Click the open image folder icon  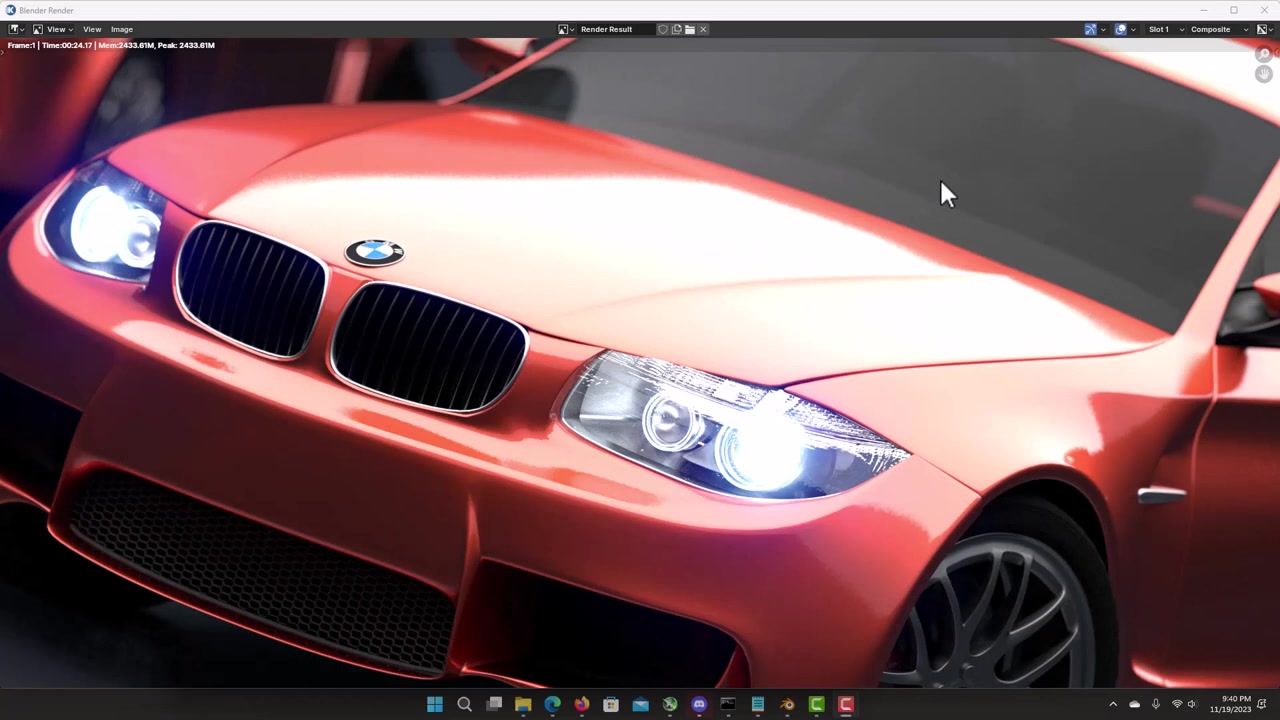[x=690, y=29]
